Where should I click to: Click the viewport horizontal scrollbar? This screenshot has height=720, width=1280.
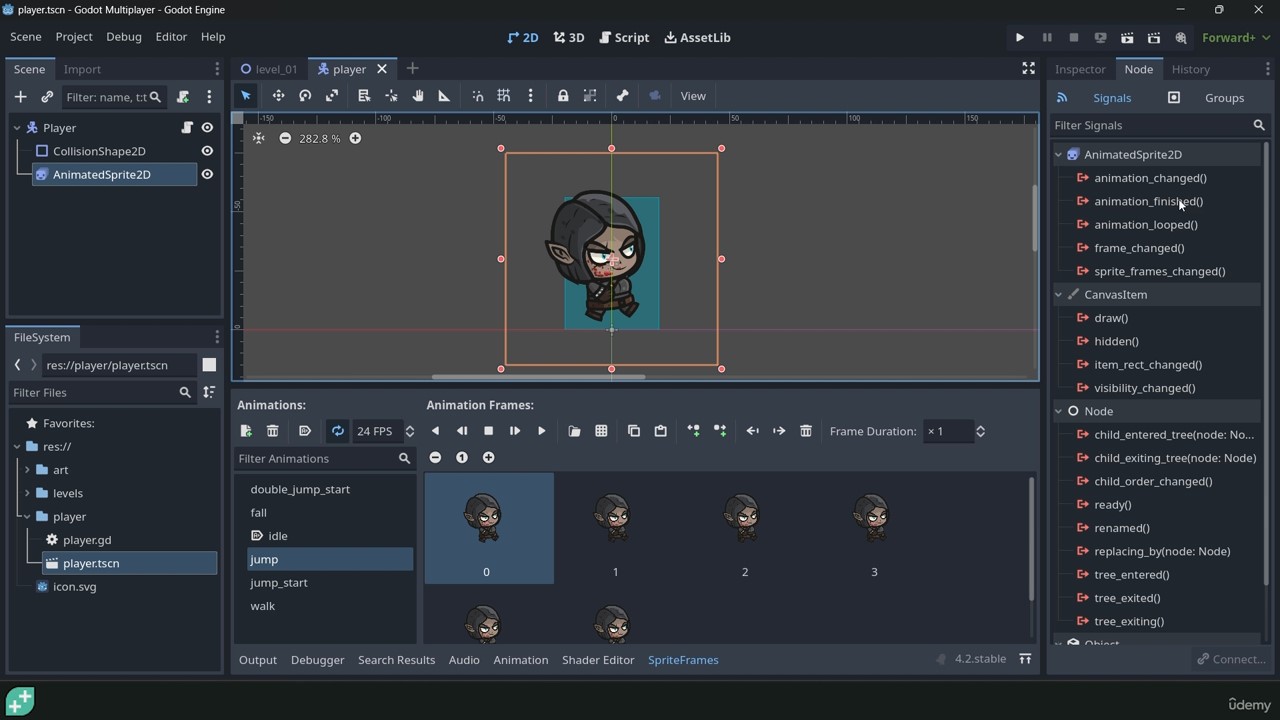tap(538, 377)
